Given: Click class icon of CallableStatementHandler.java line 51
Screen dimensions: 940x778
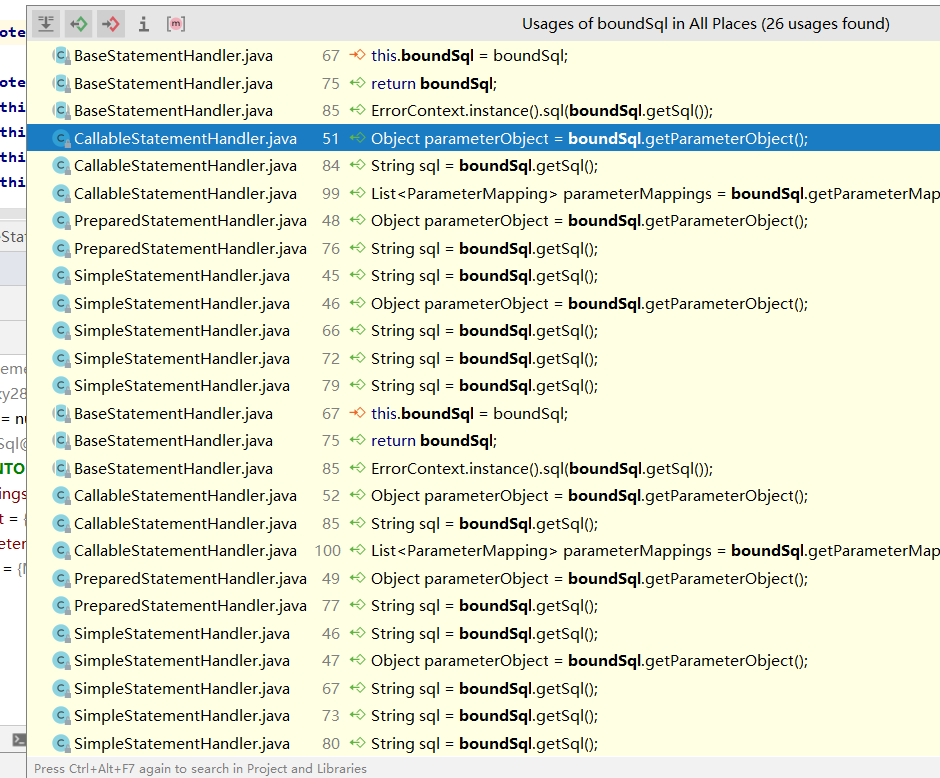Looking at the screenshot, I should (61, 139).
